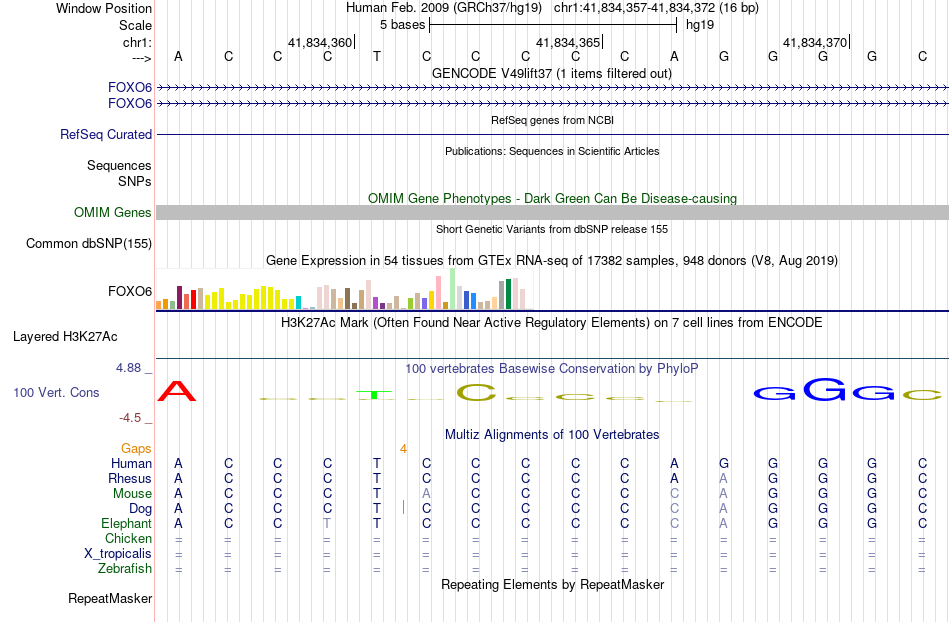Viewport: 950px width, 622px height.
Task: Click the Human alignment row label
Action: pyautogui.click(x=131, y=464)
